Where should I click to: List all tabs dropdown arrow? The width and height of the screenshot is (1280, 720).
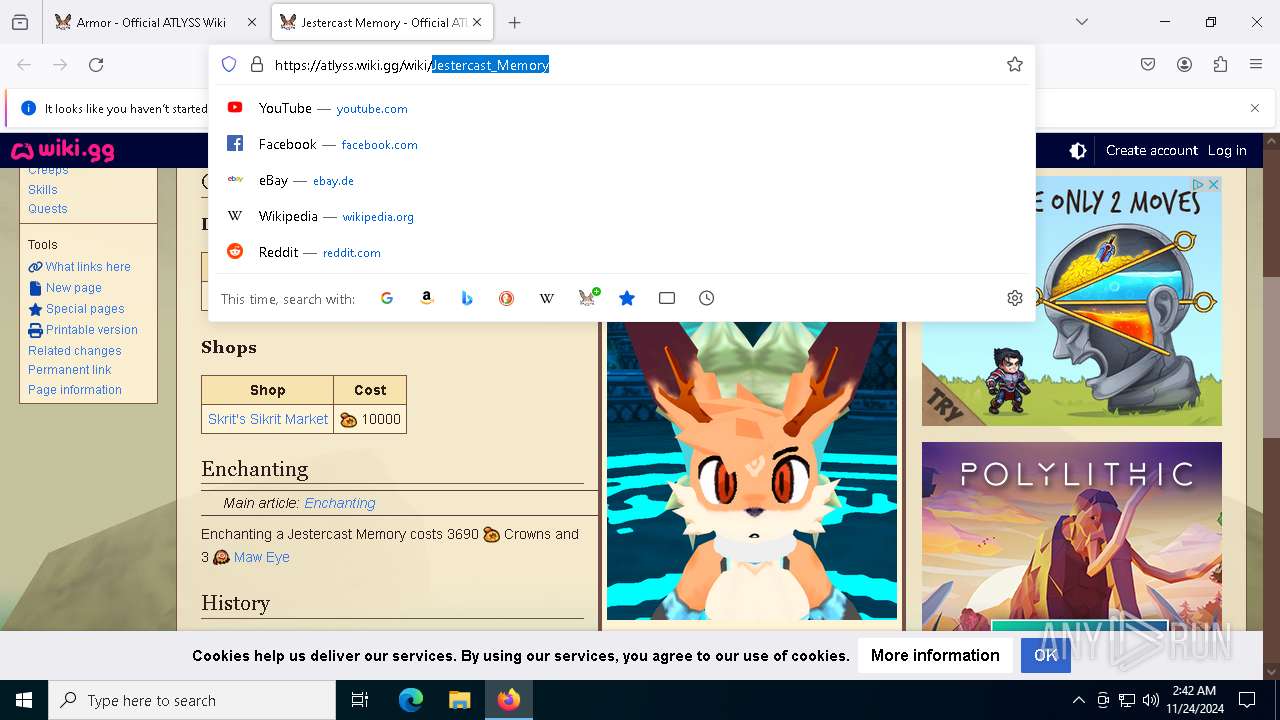tap(1082, 22)
